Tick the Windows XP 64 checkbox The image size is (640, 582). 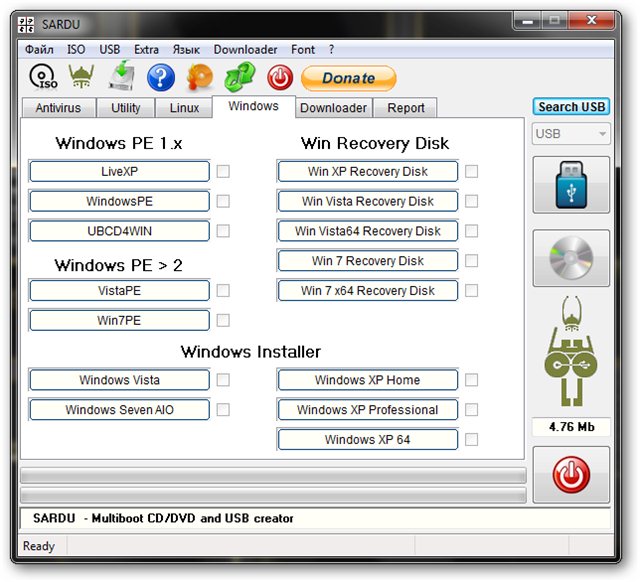pos(471,440)
